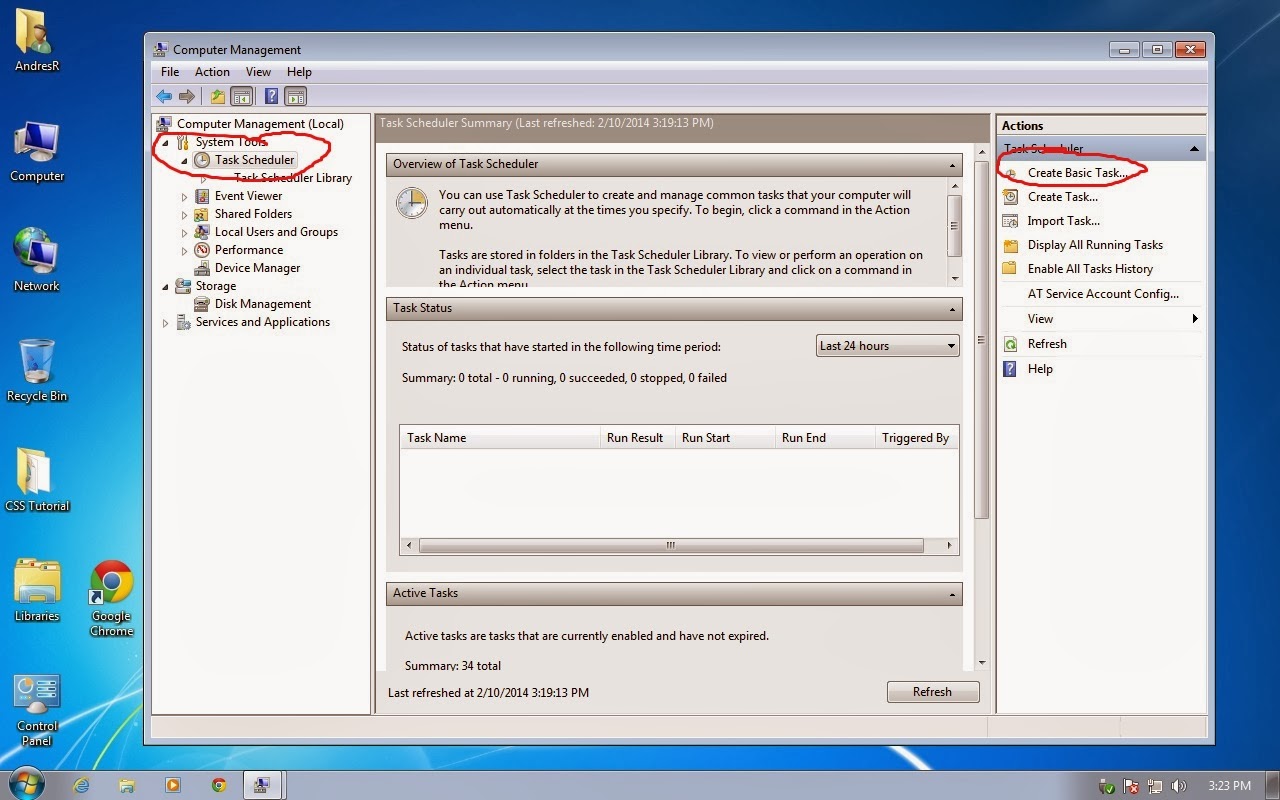
Task: Open the Last 24 hours time period dropdown
Action: click(x=887, y=346)
